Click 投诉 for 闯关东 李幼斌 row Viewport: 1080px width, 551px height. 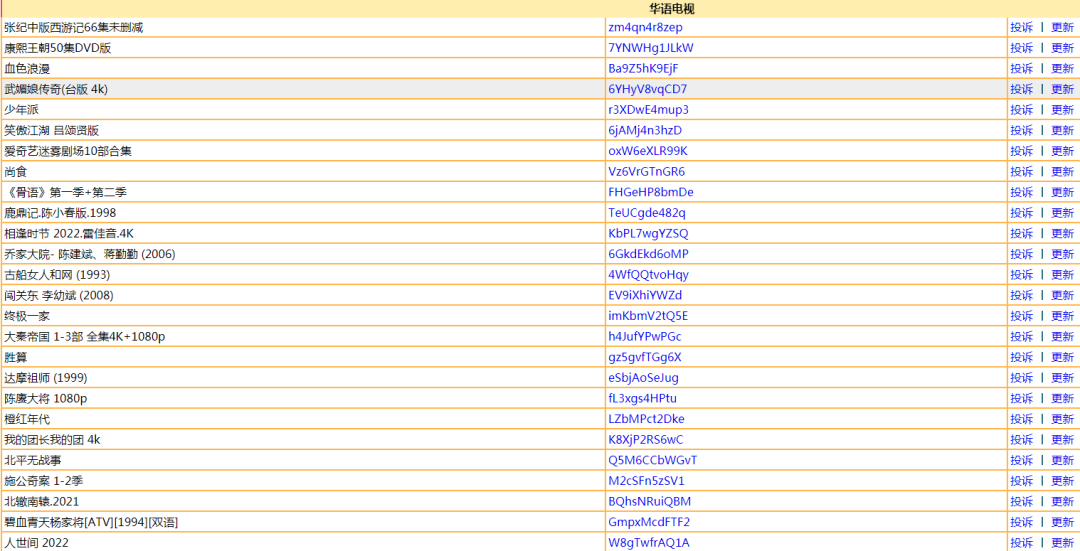(x=1021, y=295)
